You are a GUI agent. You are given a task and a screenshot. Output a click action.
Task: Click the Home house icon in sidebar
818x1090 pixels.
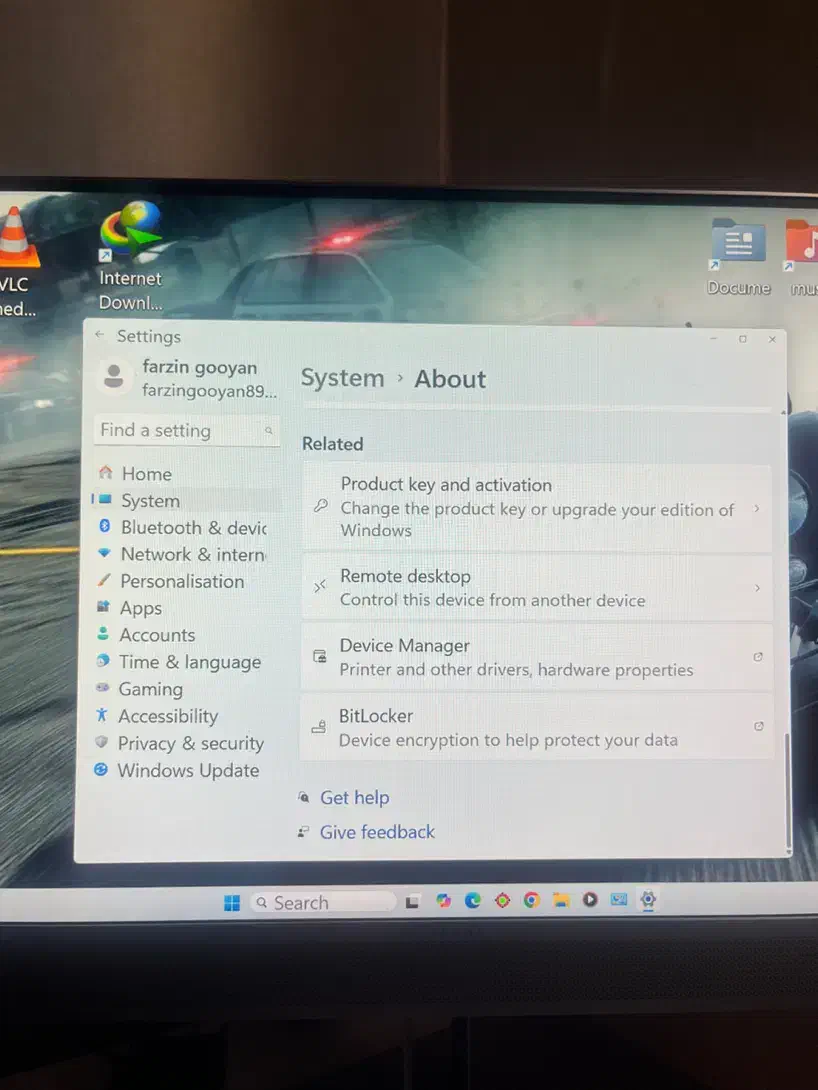click(106, 473)
